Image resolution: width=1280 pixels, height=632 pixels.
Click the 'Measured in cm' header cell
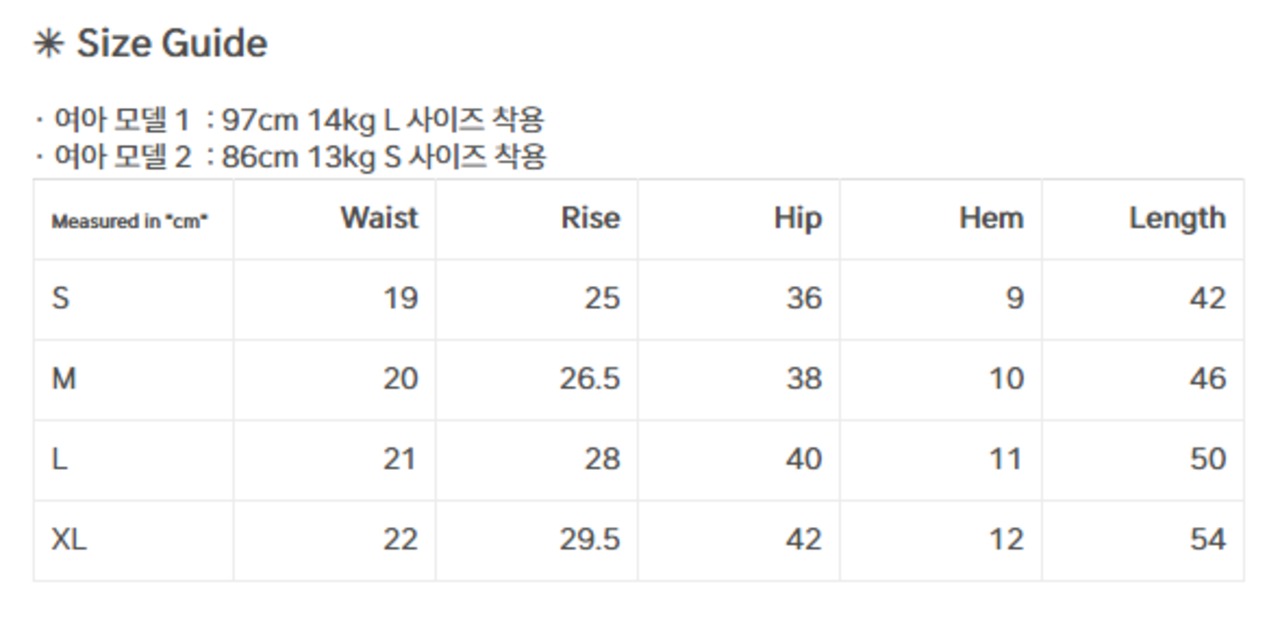pos(130,221)
